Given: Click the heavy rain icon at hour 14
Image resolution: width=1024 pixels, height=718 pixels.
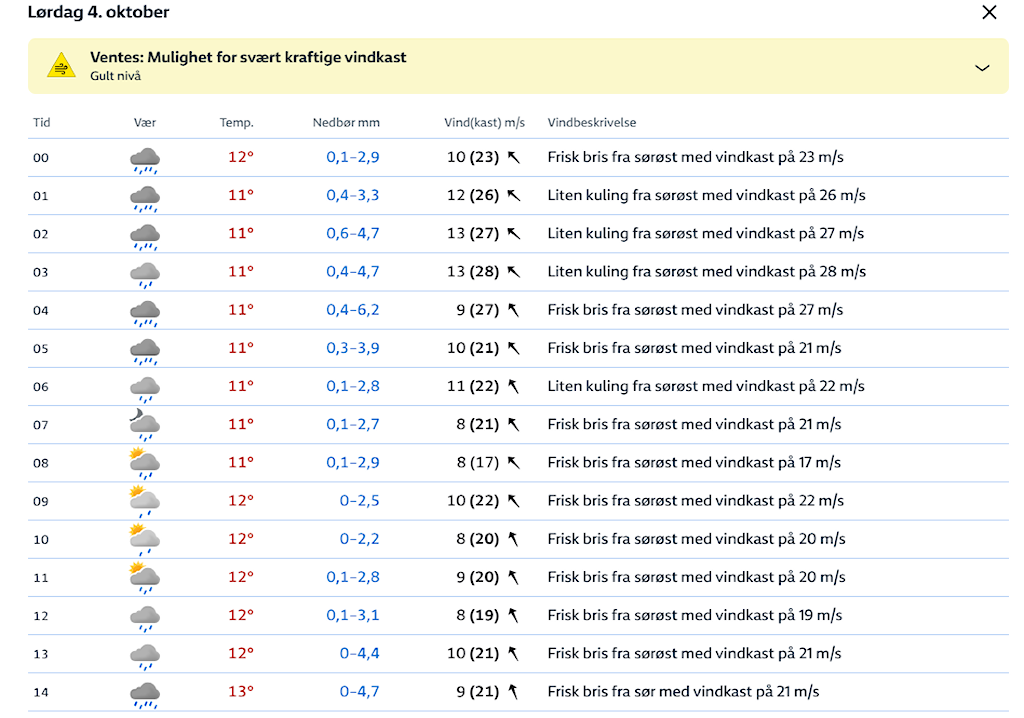Looking at the screenshot, I should (145, 692).
